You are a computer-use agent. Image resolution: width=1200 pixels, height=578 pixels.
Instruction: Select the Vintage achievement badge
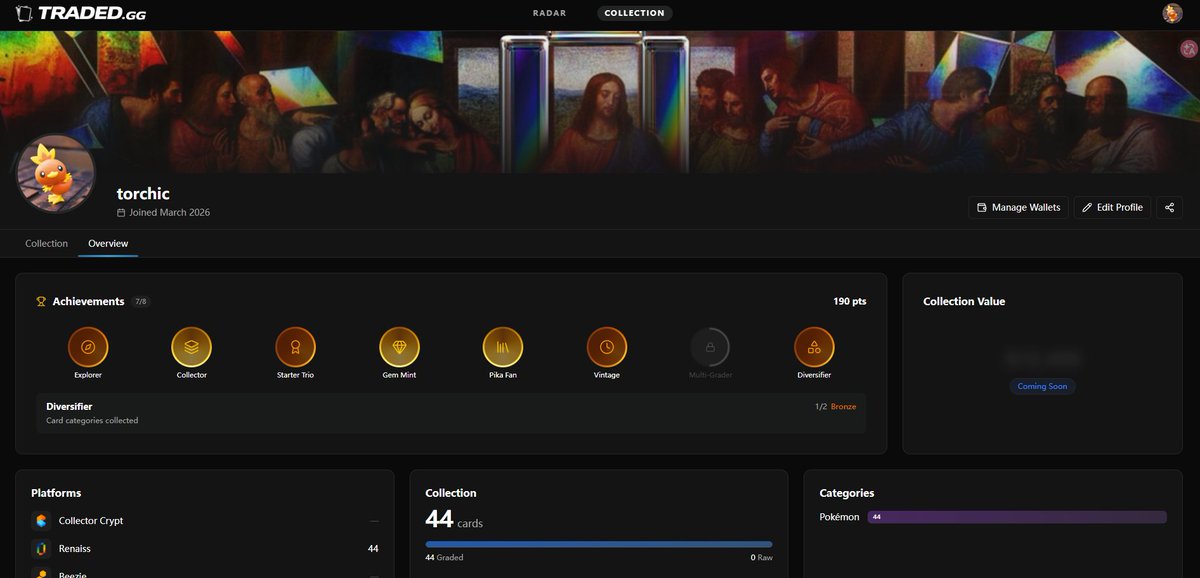(607, 347)
